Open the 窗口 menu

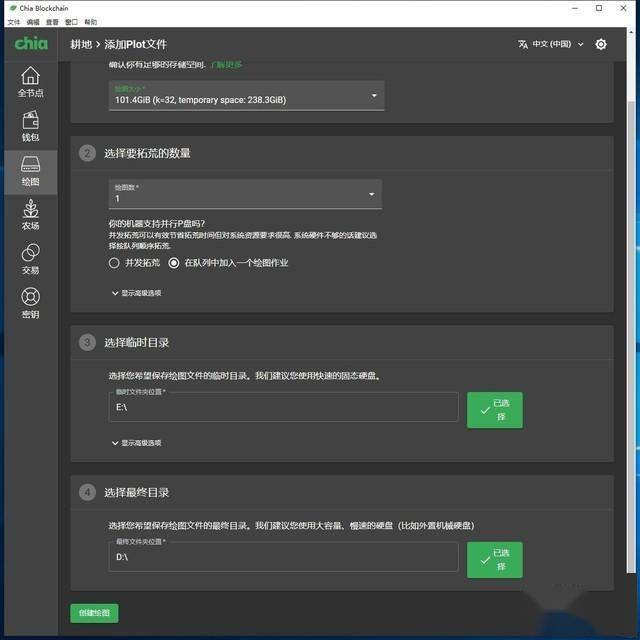[71, 22]
